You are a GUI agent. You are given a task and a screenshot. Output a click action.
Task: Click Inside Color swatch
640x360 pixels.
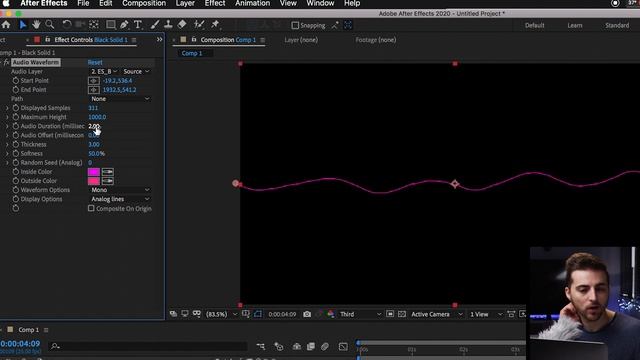coord(94,172)
